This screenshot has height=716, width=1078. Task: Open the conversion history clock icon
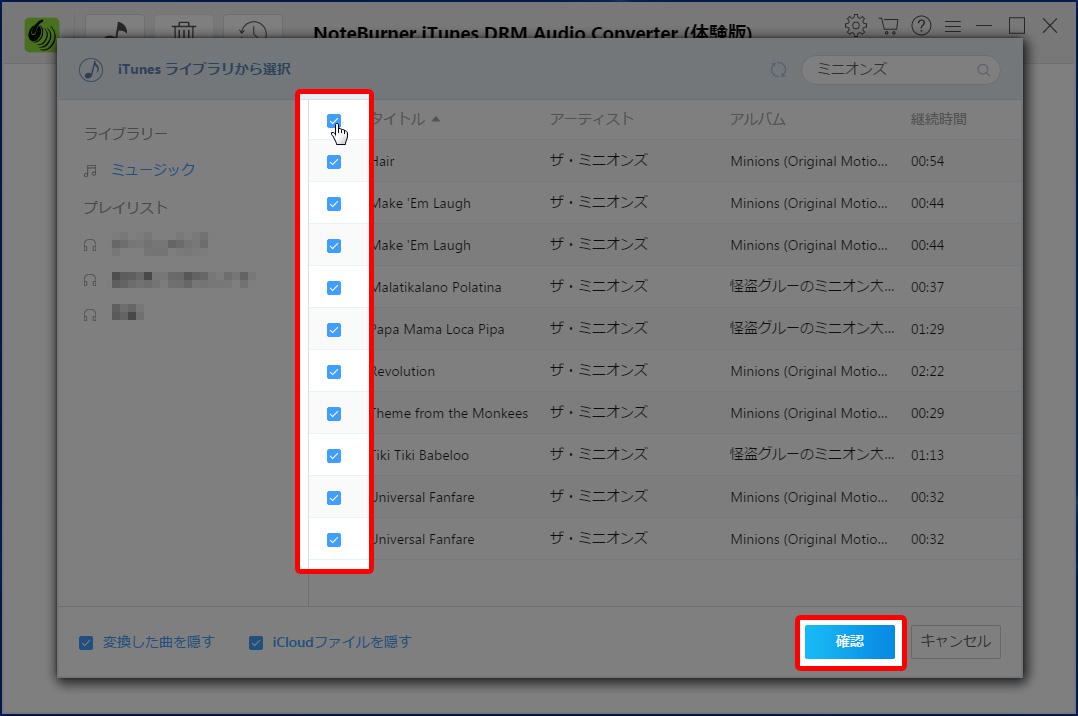(252, 32)
